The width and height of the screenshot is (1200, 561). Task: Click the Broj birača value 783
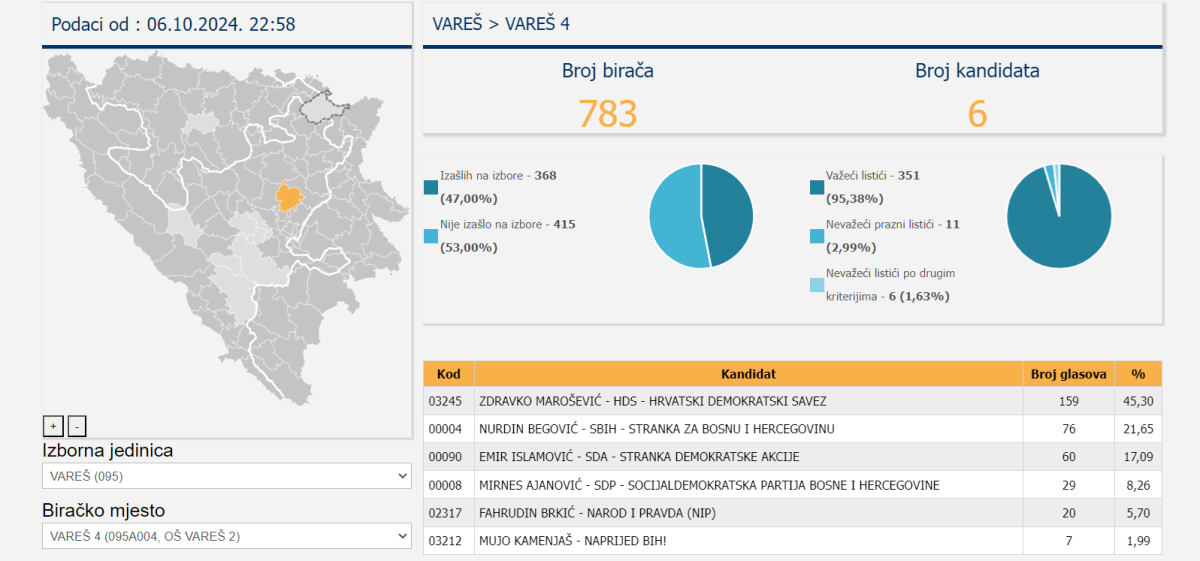tap(608, 113)
